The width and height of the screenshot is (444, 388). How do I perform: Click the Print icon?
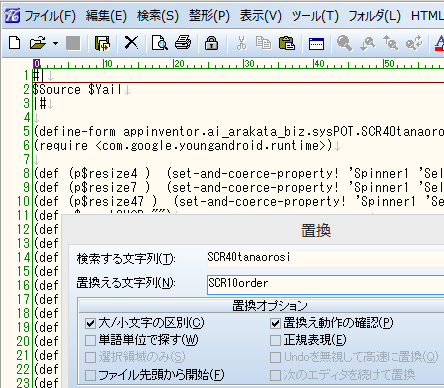point(183,43)
